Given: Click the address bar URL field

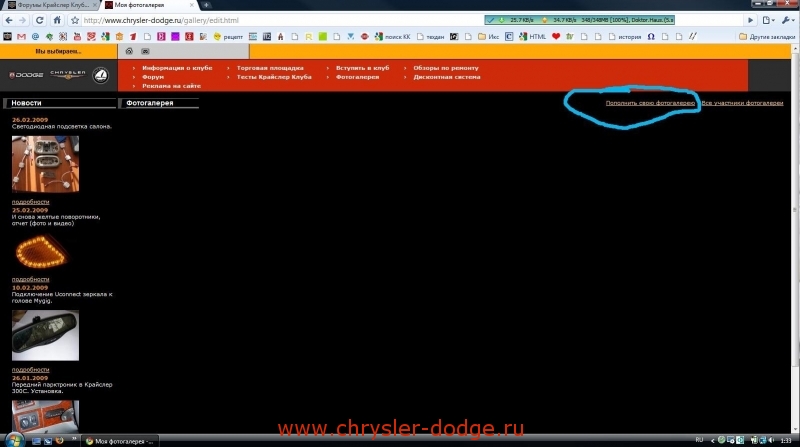Looking at the screenshot, I should [x=281, y=20].
